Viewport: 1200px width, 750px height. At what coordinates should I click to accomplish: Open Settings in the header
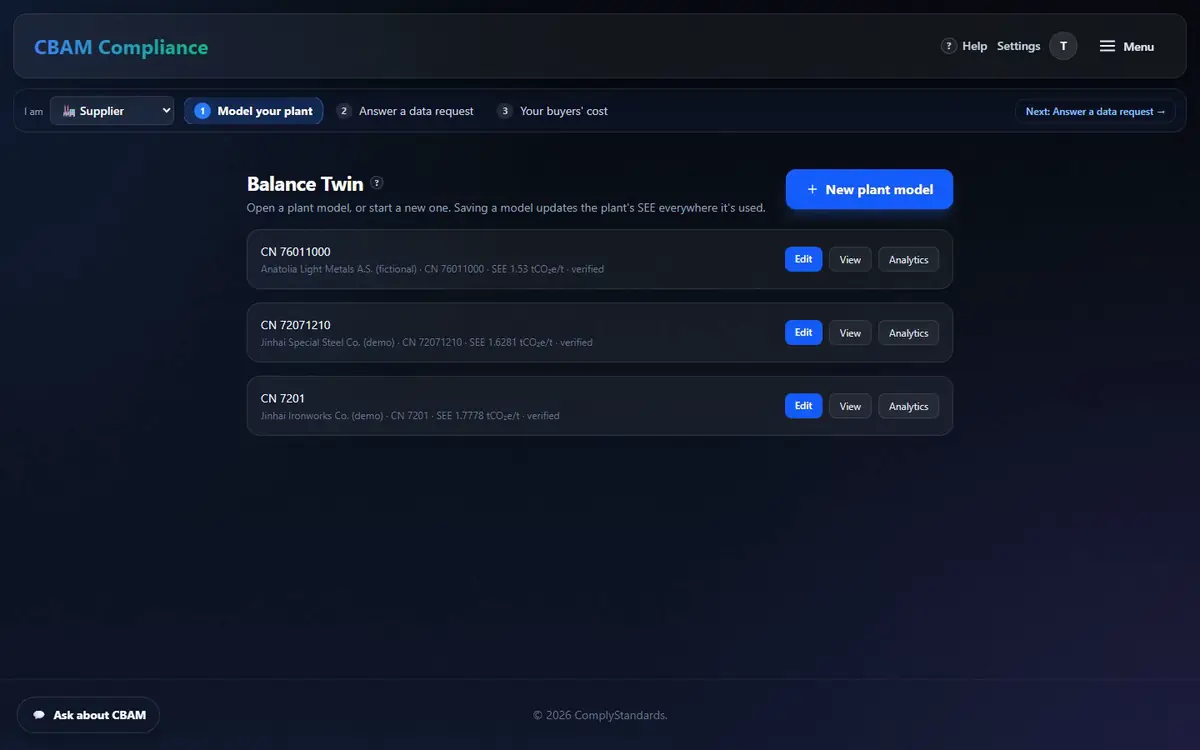point(1019,46)
